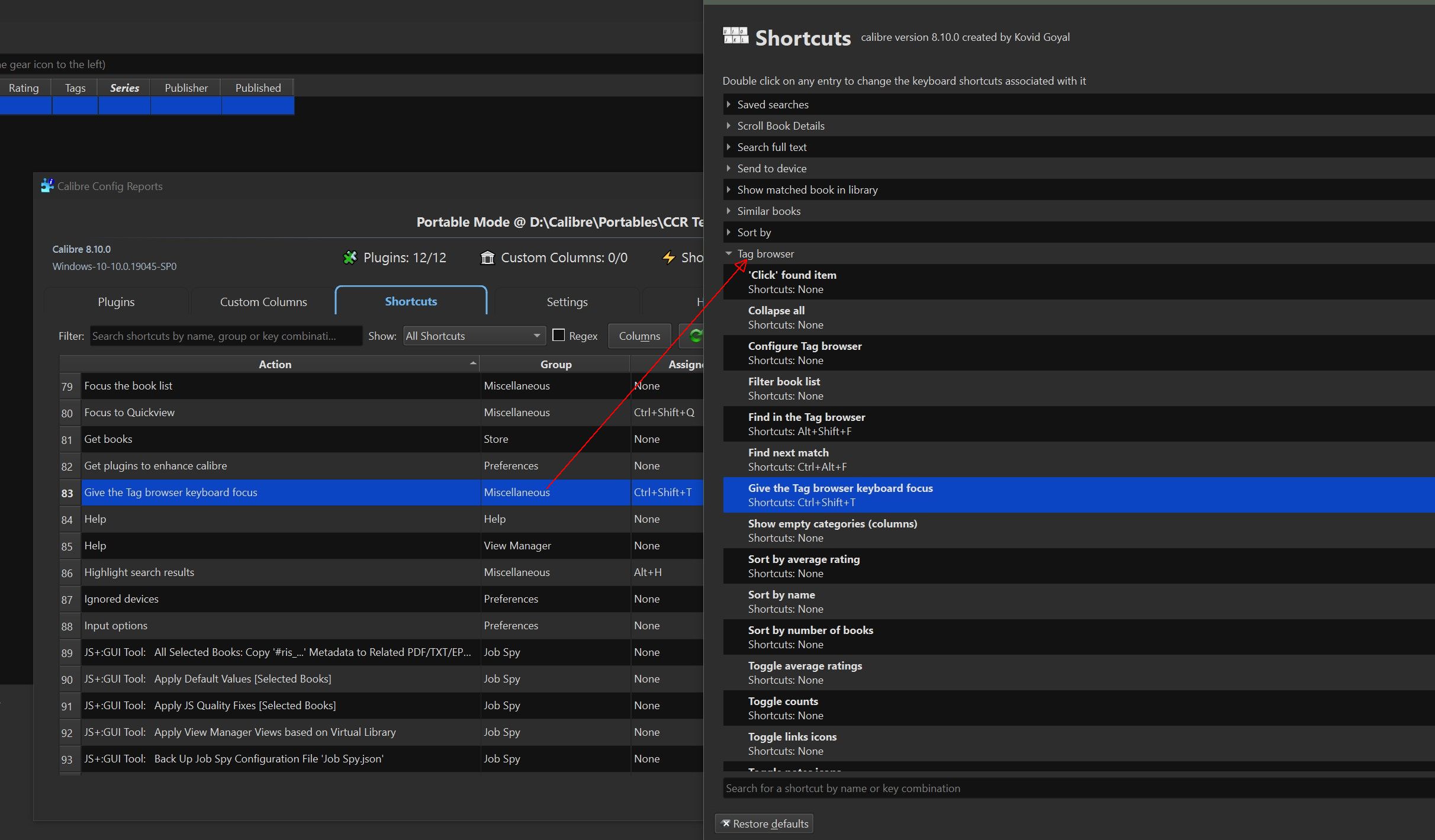Open the Settings tab

[567, 302]
